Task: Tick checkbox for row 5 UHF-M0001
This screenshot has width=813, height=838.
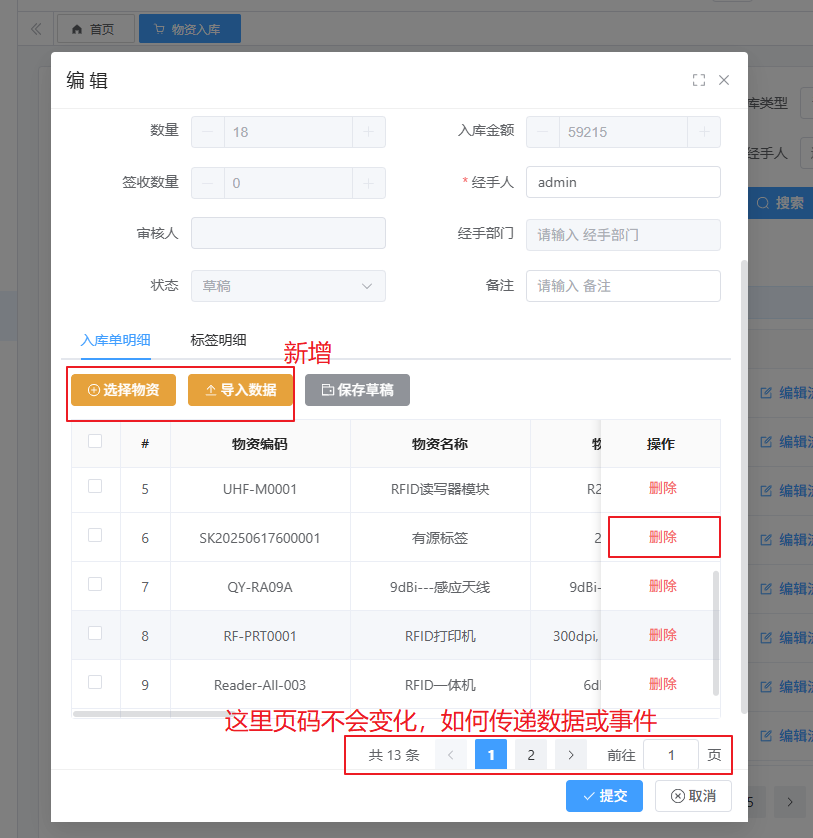Action: (x=95, y=487)
